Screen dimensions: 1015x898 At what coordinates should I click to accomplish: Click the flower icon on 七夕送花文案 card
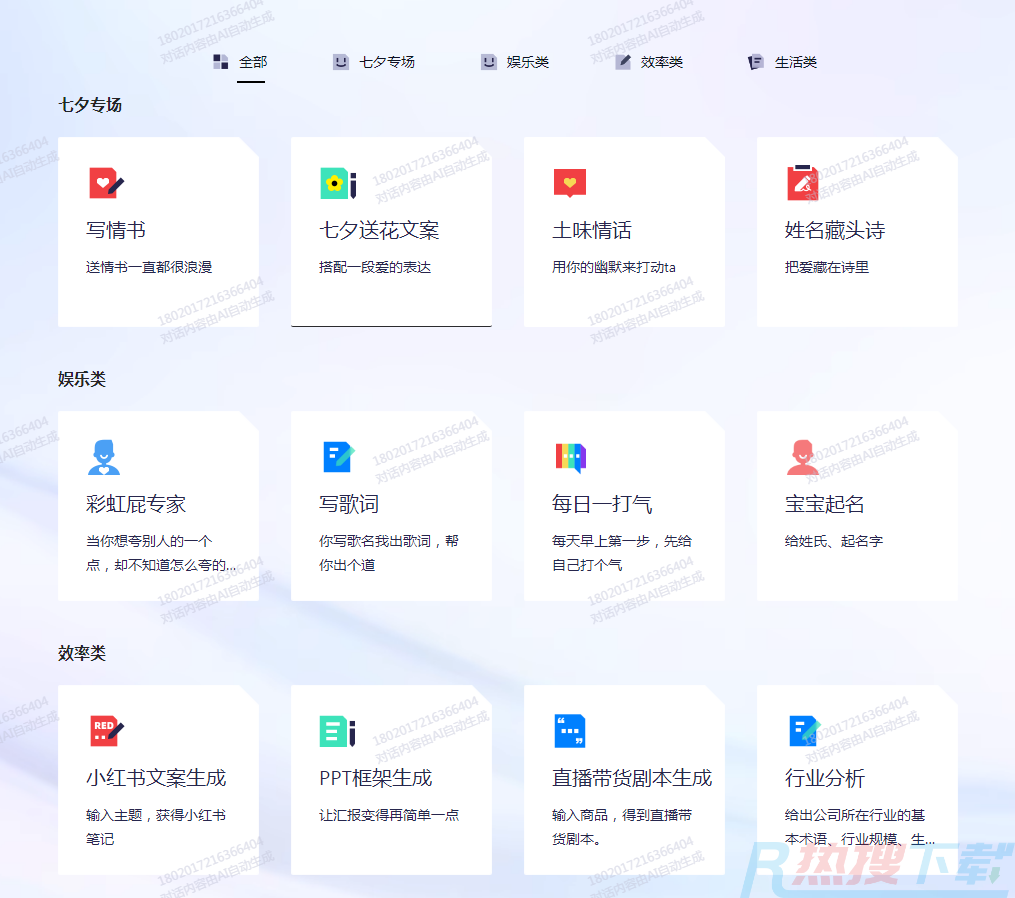(337, 183)
